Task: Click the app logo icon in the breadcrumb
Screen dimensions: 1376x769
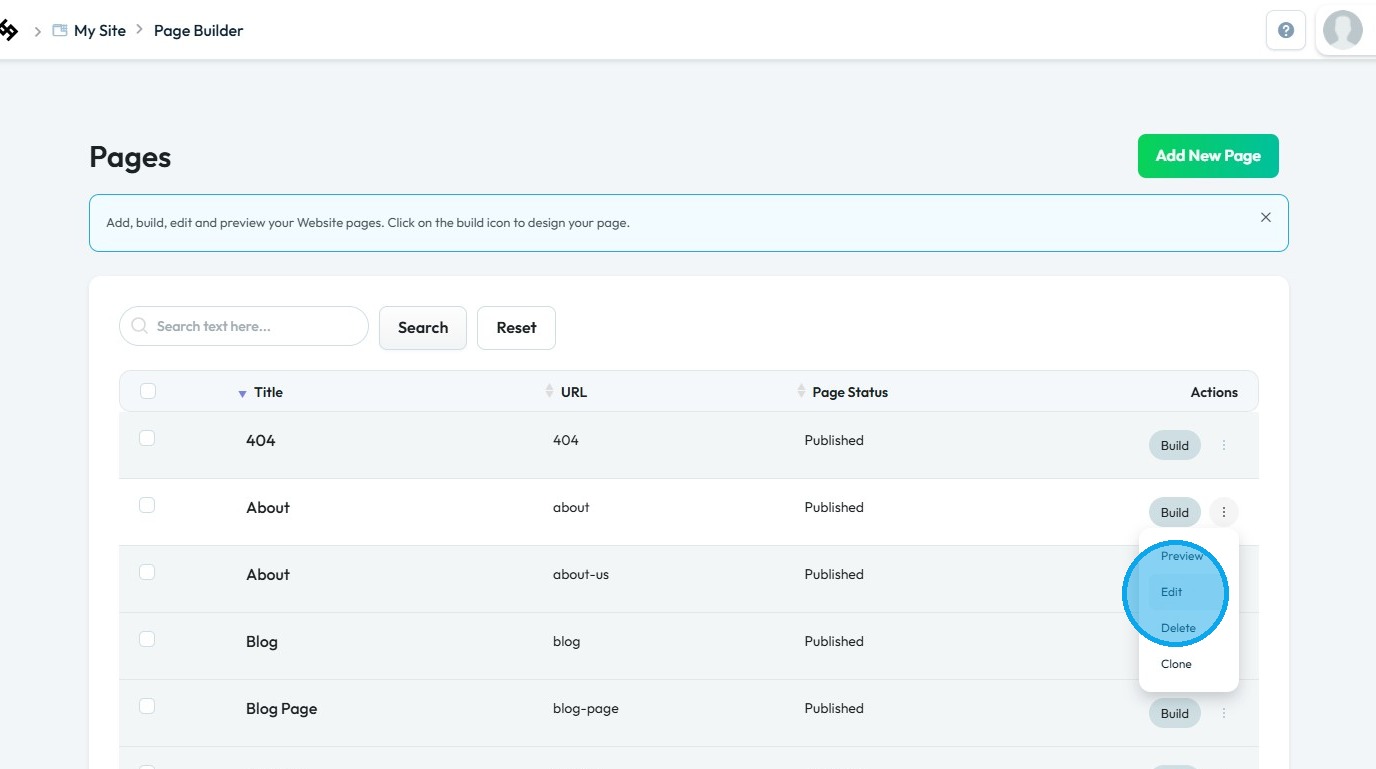Action: (x=8, y=30)
